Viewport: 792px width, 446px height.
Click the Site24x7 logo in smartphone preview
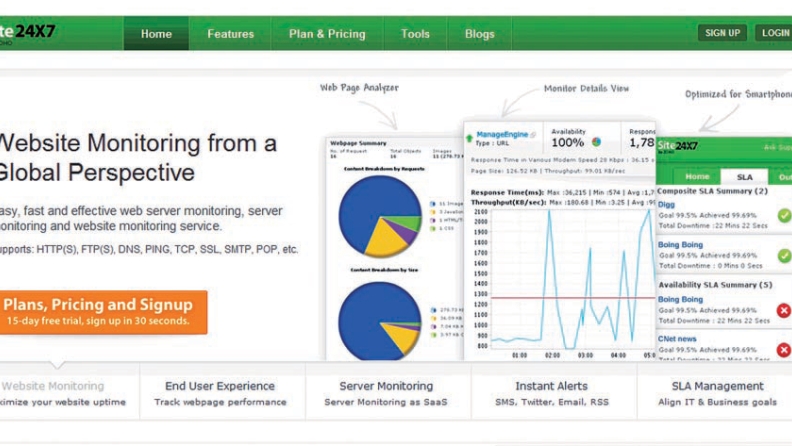677,146
